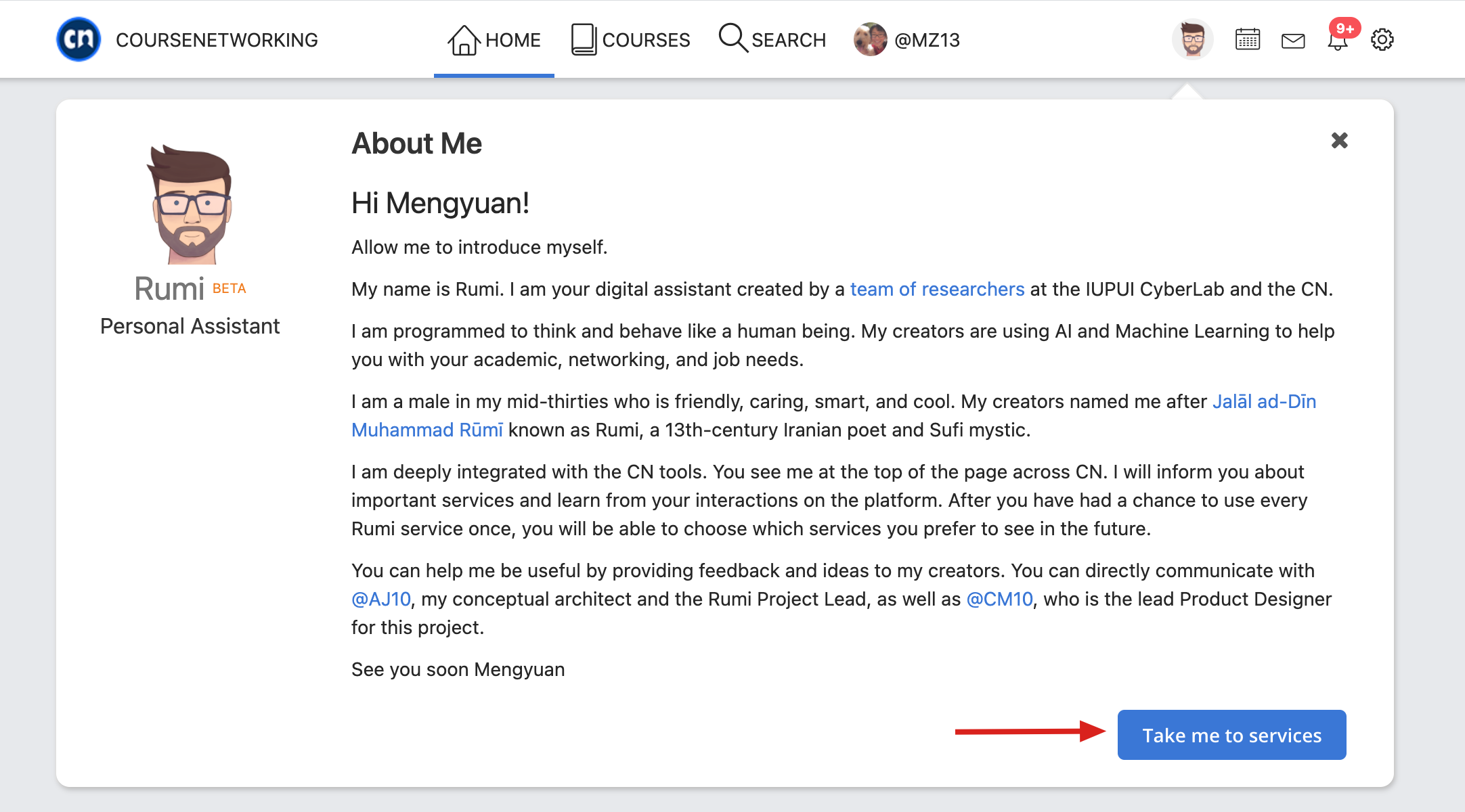The height and width of the screenshot is (812, 1465).
Task: Click the @MZ13 profile photo
Action: [x=871, y=39]
